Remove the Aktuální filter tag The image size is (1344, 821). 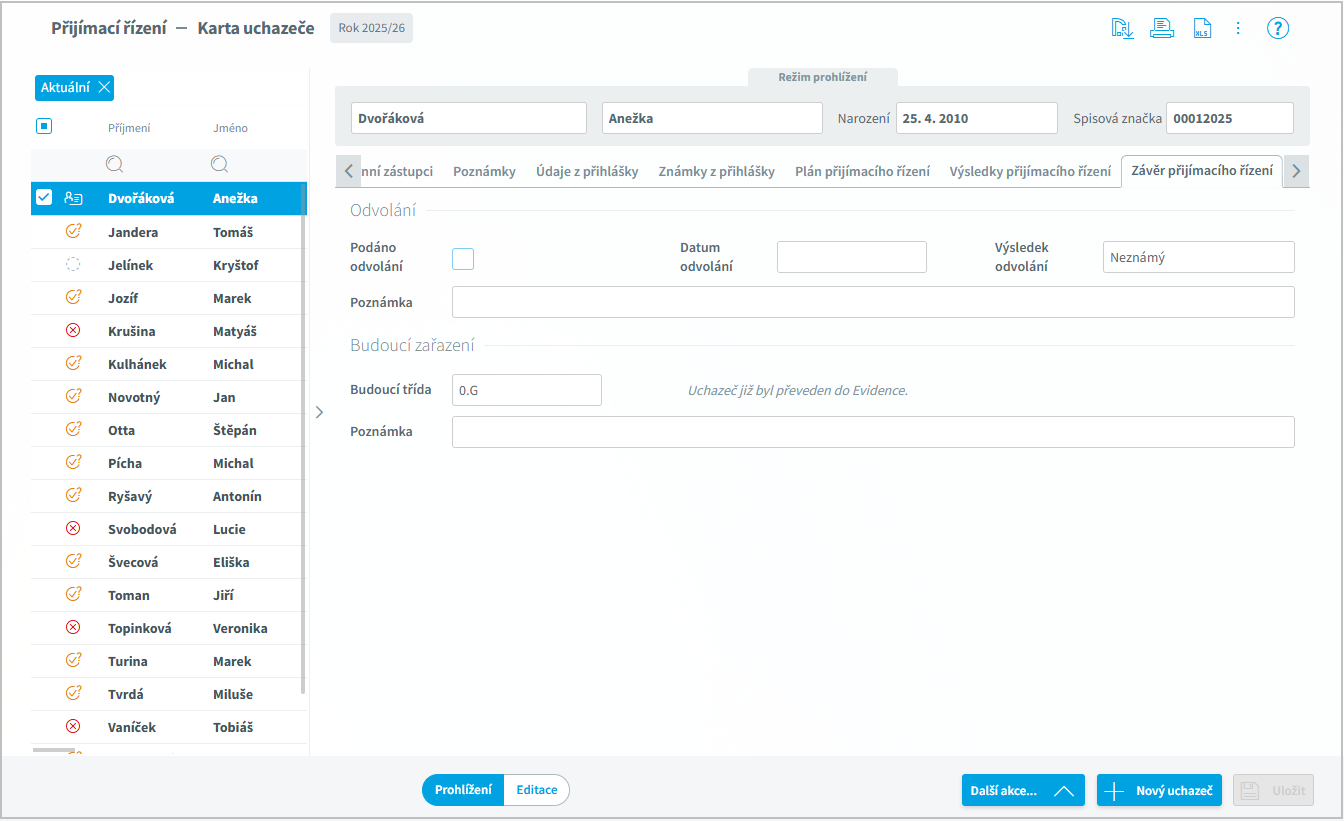(104, 88)
